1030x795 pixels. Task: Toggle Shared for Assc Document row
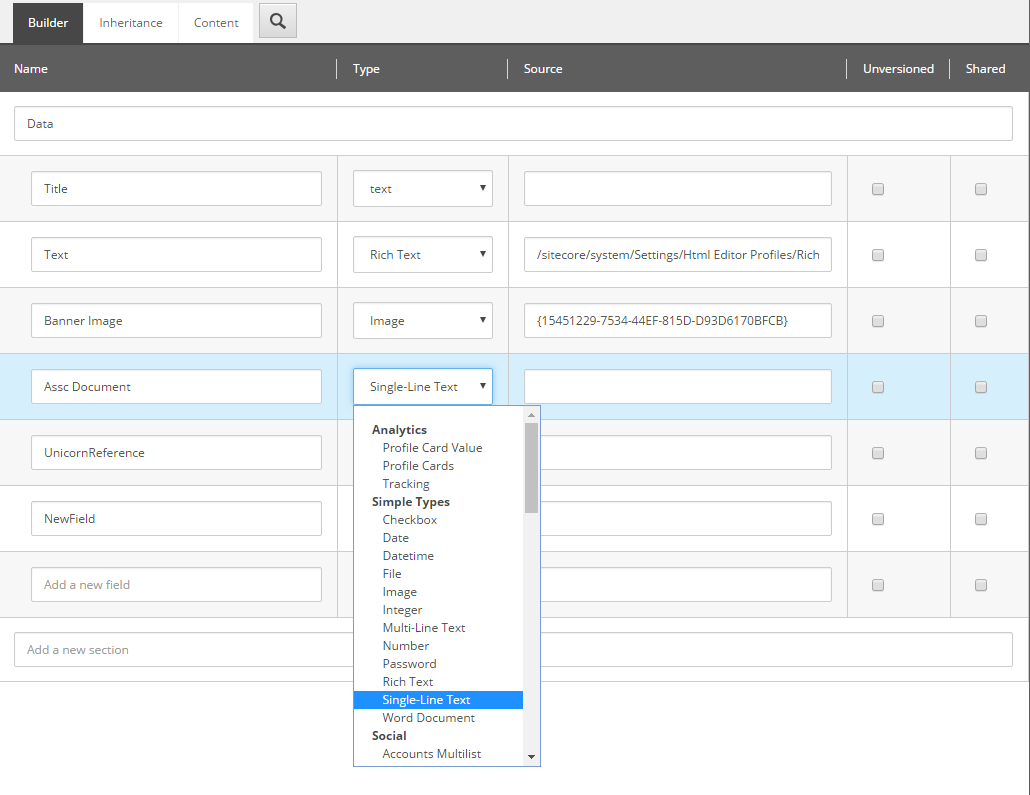click(981, 387)
